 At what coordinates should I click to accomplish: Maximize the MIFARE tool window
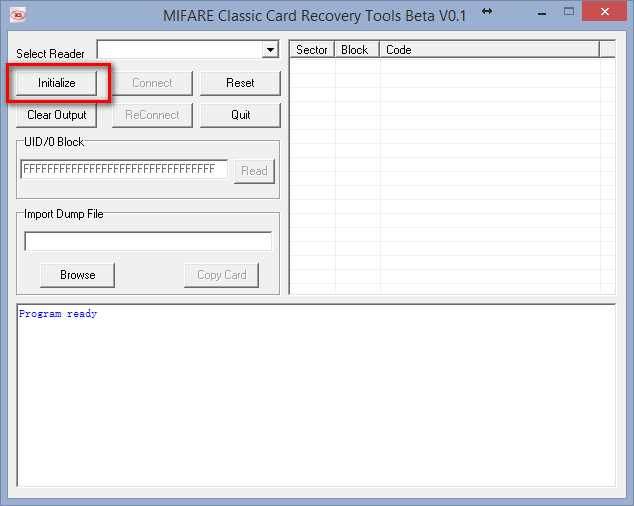click(568, 12)
